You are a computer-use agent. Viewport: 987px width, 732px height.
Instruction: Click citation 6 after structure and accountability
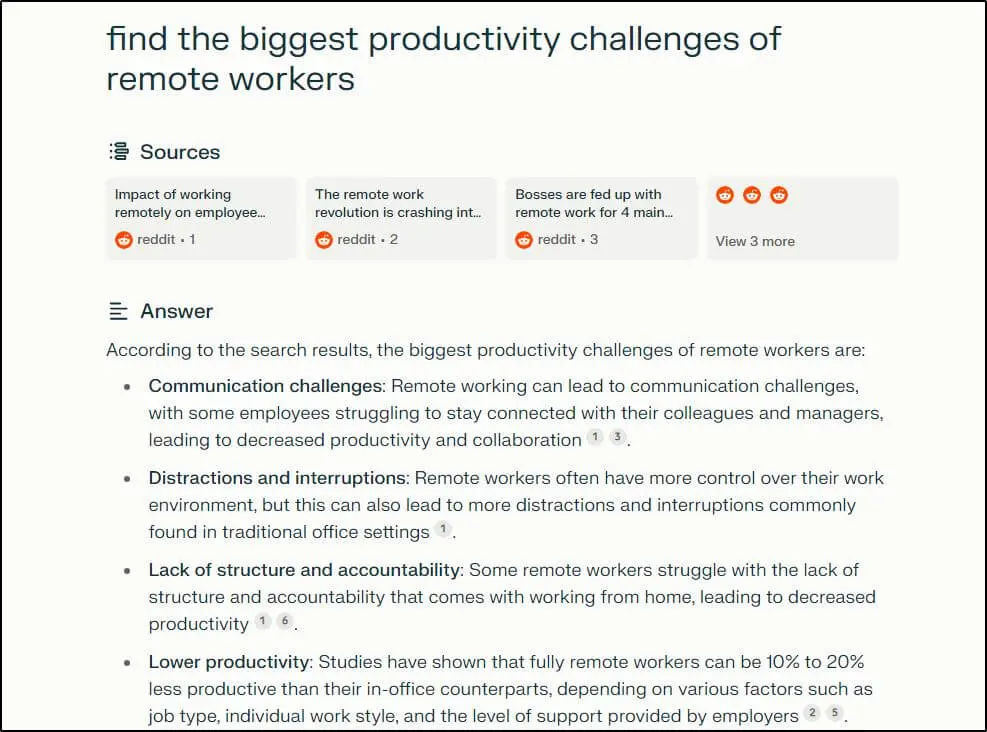click(285, 621)
